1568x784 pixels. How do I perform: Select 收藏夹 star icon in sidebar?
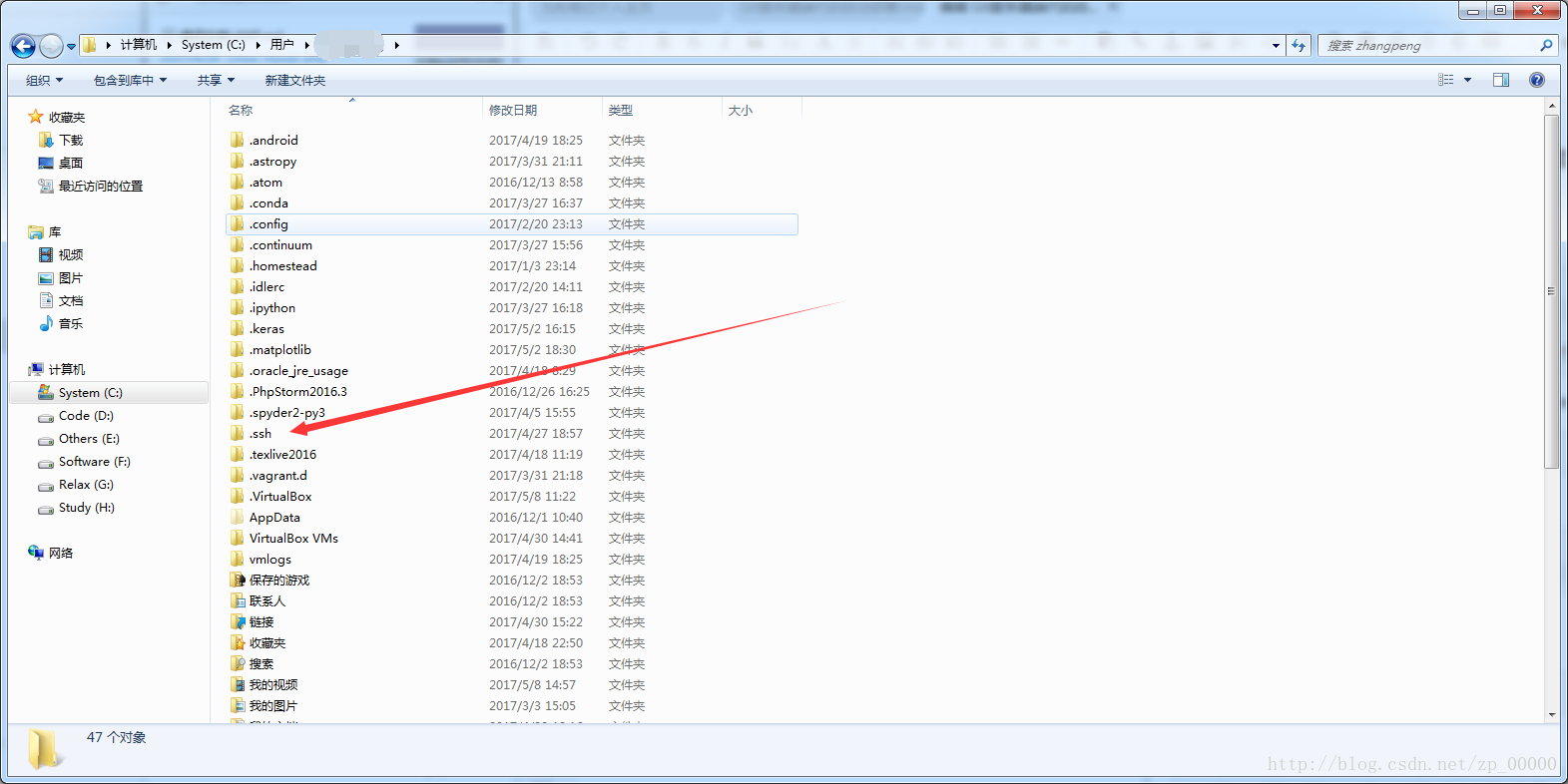coord(36,117)
